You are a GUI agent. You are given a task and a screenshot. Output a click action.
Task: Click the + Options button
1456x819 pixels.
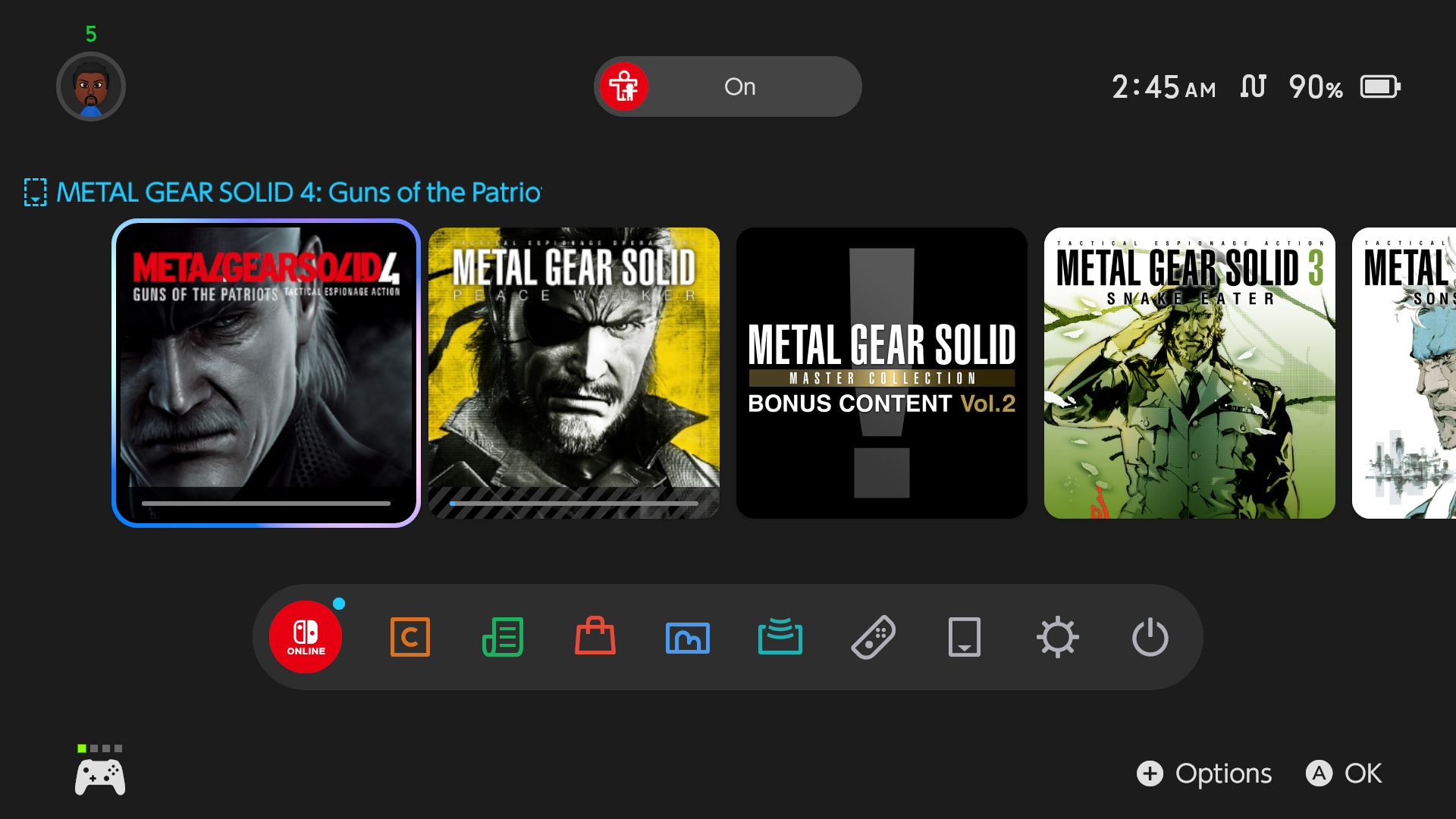coord(1204,773)
